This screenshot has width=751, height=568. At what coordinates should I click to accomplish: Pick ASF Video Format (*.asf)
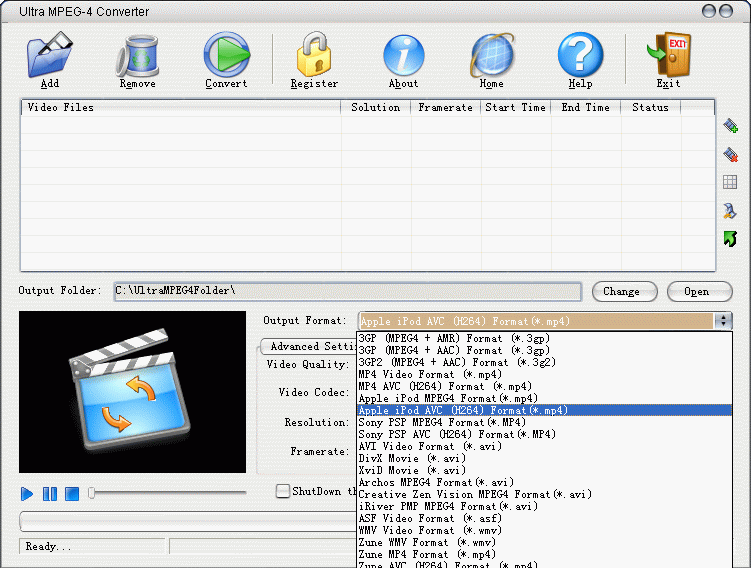545,518
